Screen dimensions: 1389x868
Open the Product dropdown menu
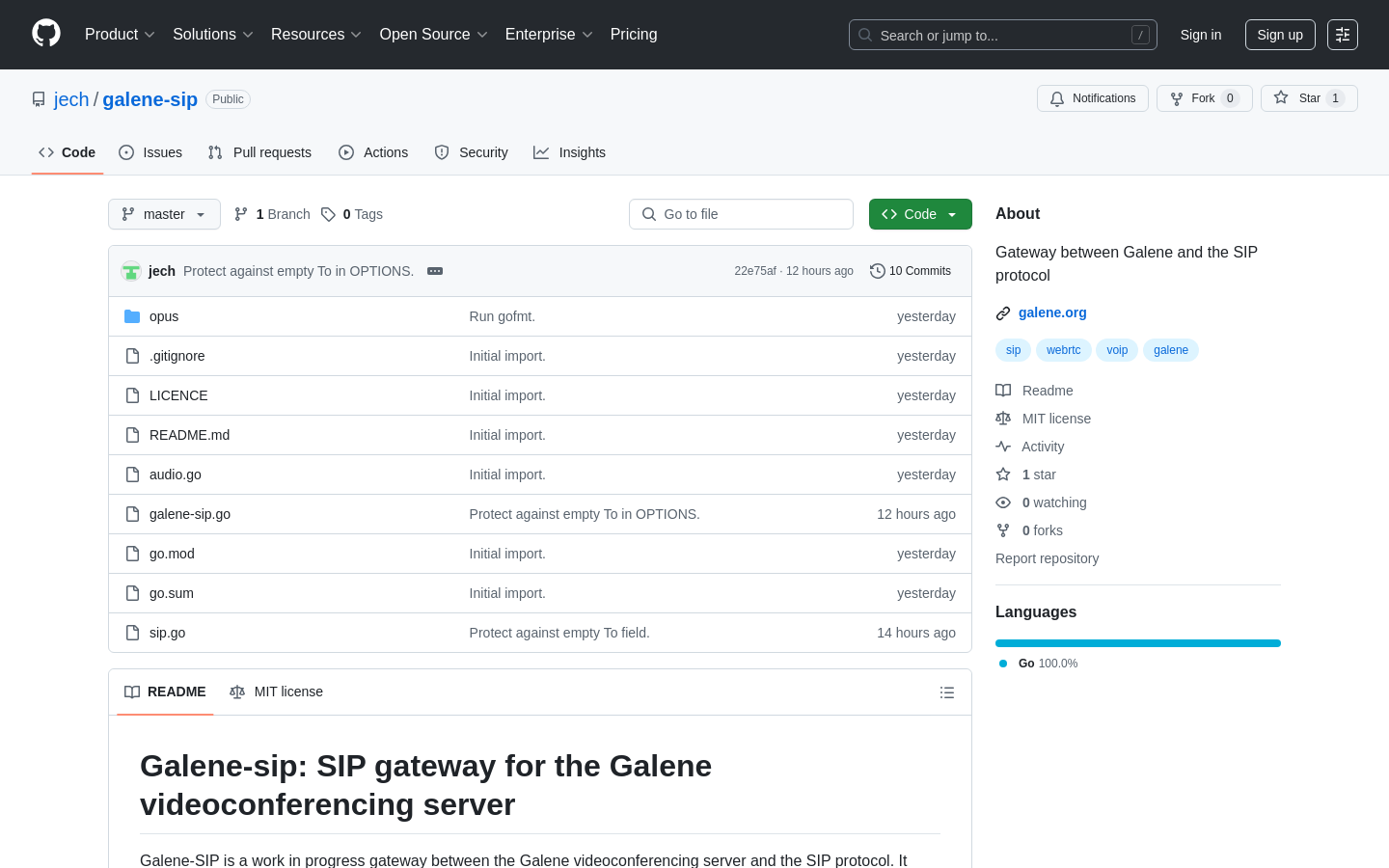coord(120,35)
